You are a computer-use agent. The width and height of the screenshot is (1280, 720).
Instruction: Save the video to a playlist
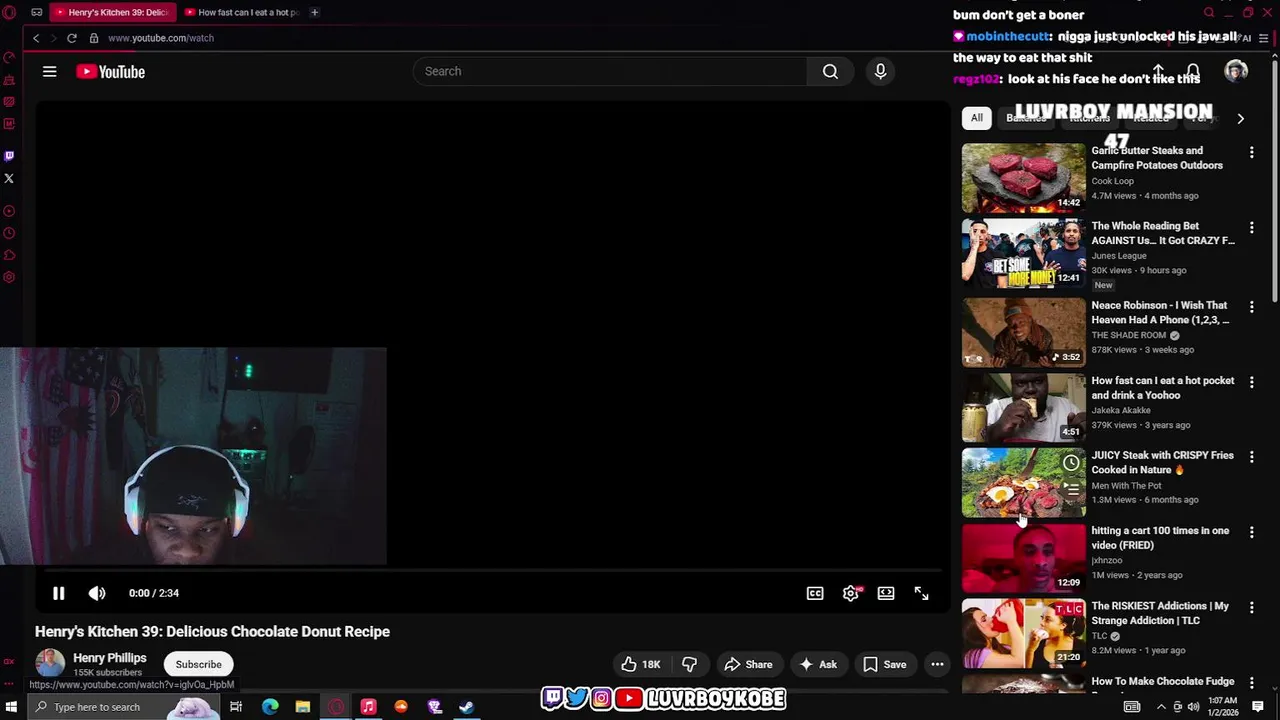[x=885, y=664]
